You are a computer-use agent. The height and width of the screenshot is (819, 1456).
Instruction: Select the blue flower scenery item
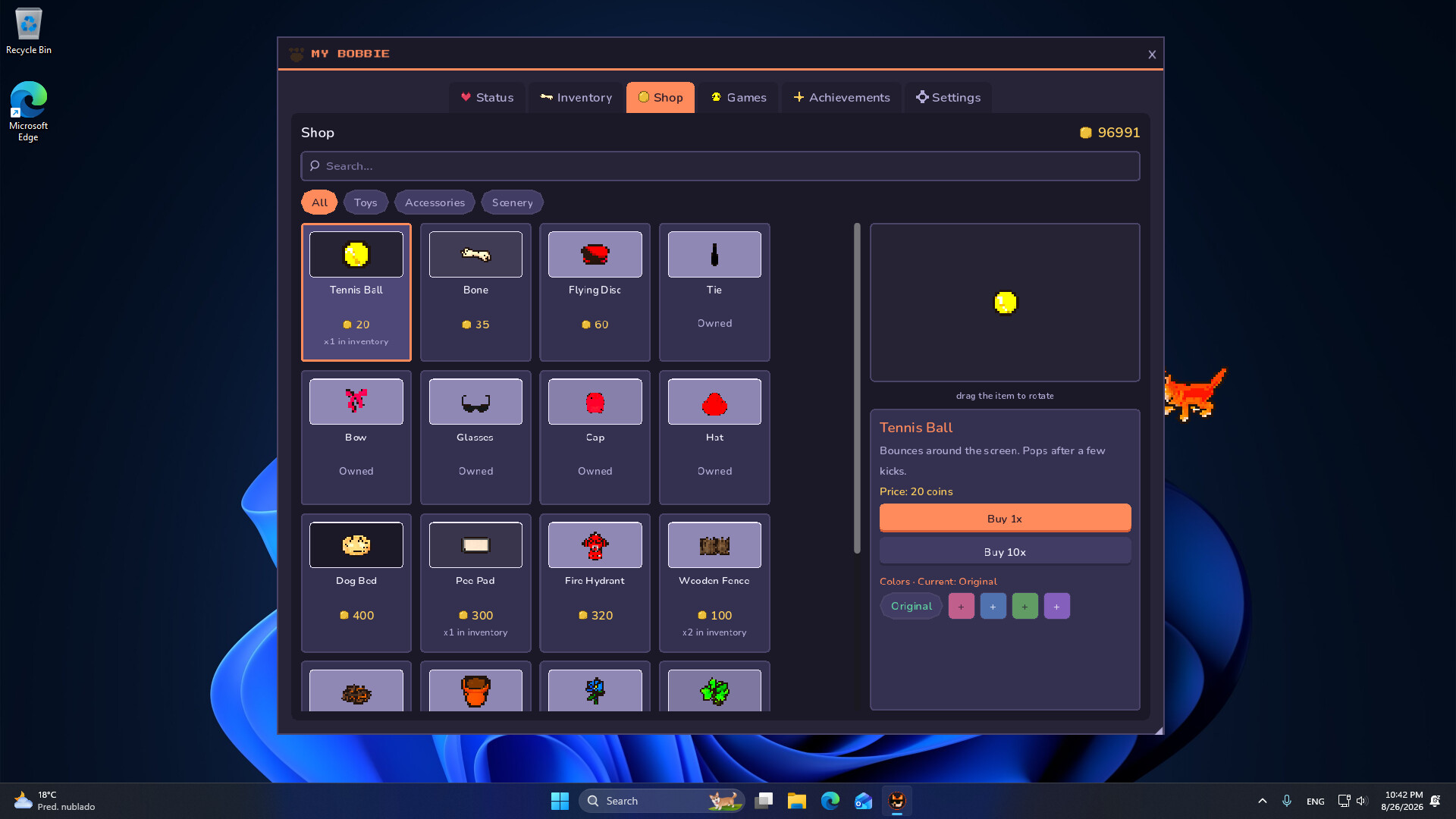(595, 687)
